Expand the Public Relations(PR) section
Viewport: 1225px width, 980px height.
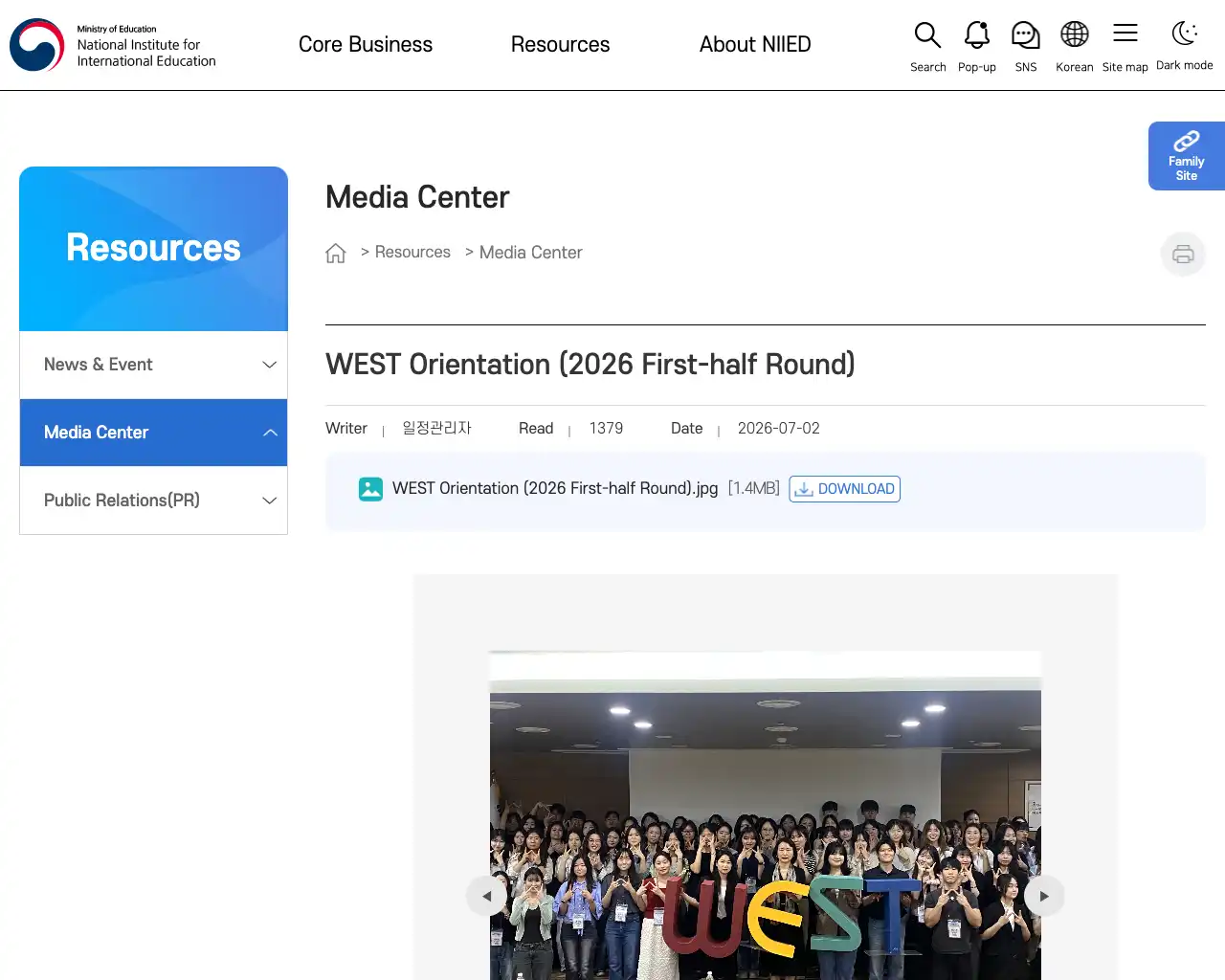point(153,501)
